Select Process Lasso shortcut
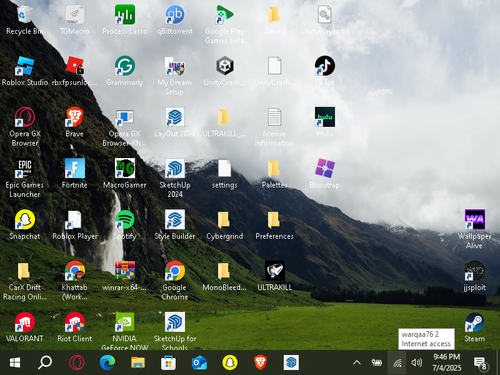Viewport: 500px width, 375px height. [125, 15]
